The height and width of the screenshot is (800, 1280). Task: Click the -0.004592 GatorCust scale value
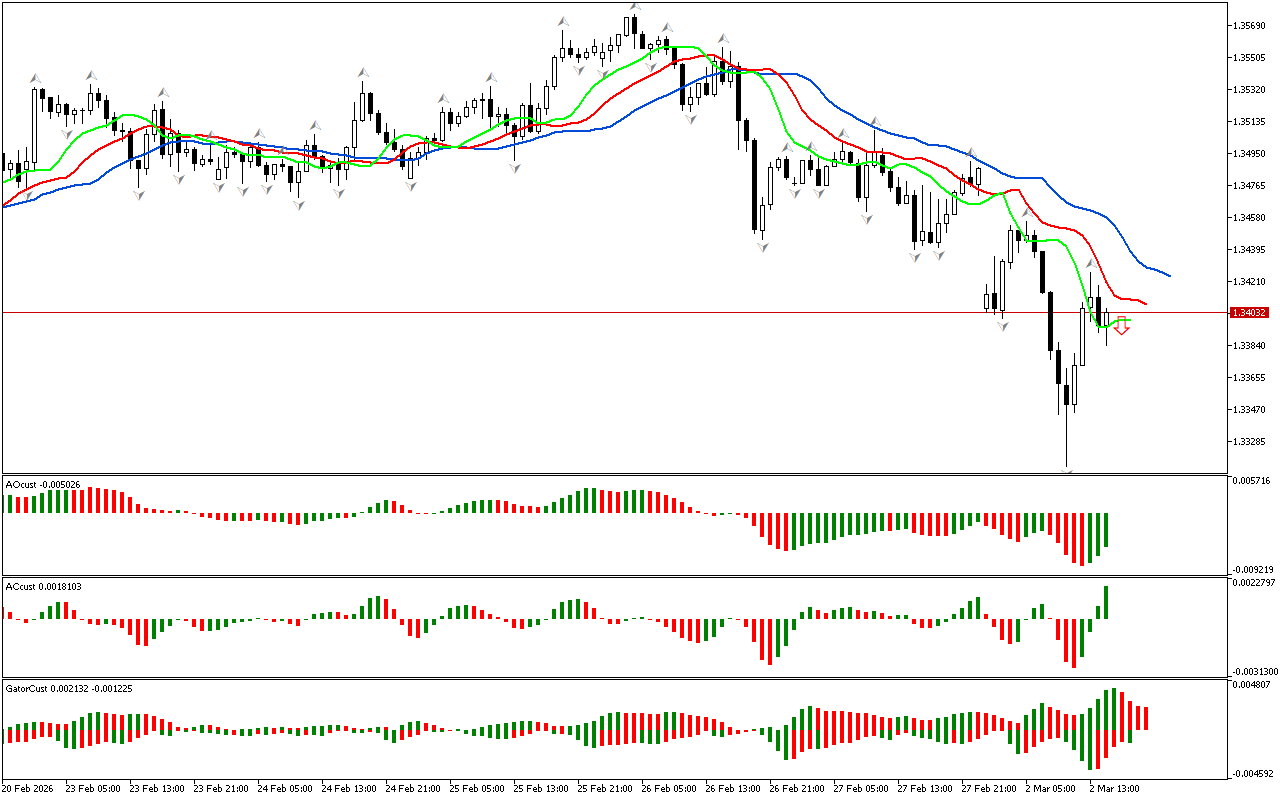coord(1251,773)
